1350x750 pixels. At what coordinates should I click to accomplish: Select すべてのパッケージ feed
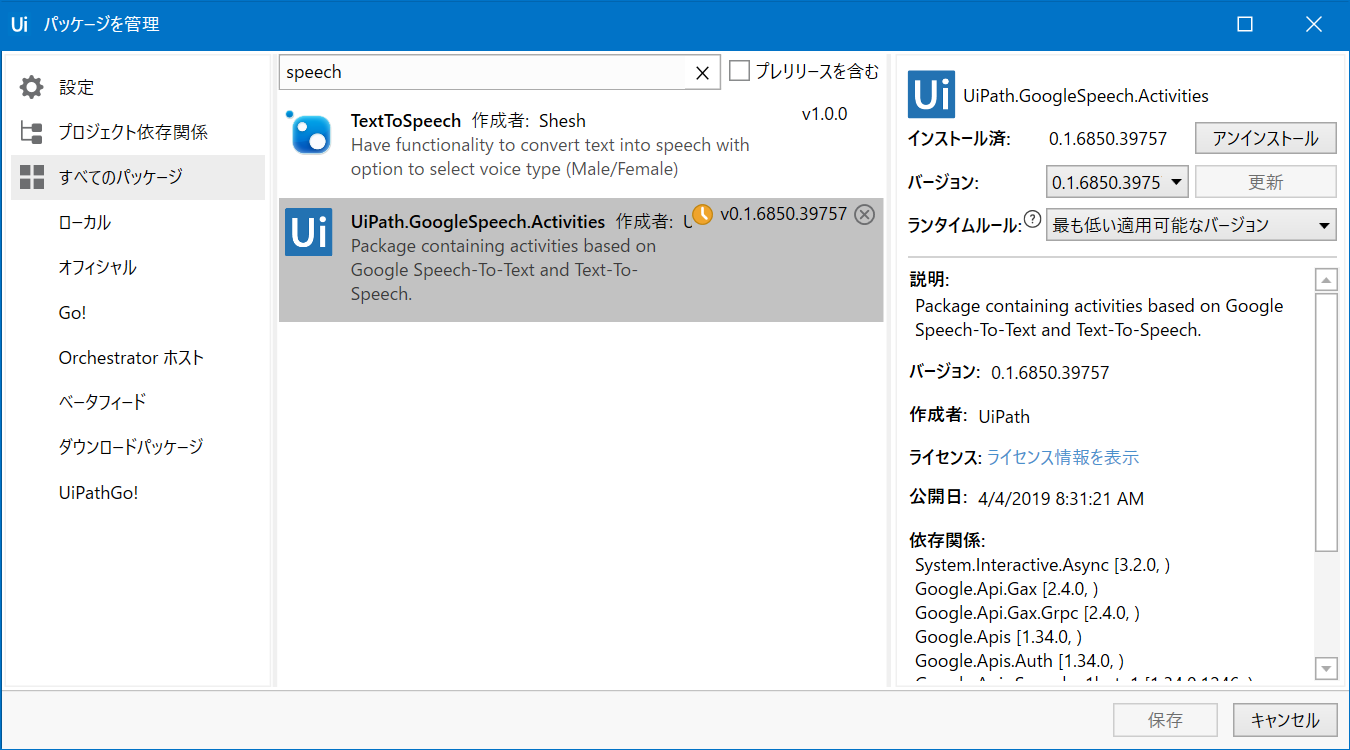pos(138,177)
